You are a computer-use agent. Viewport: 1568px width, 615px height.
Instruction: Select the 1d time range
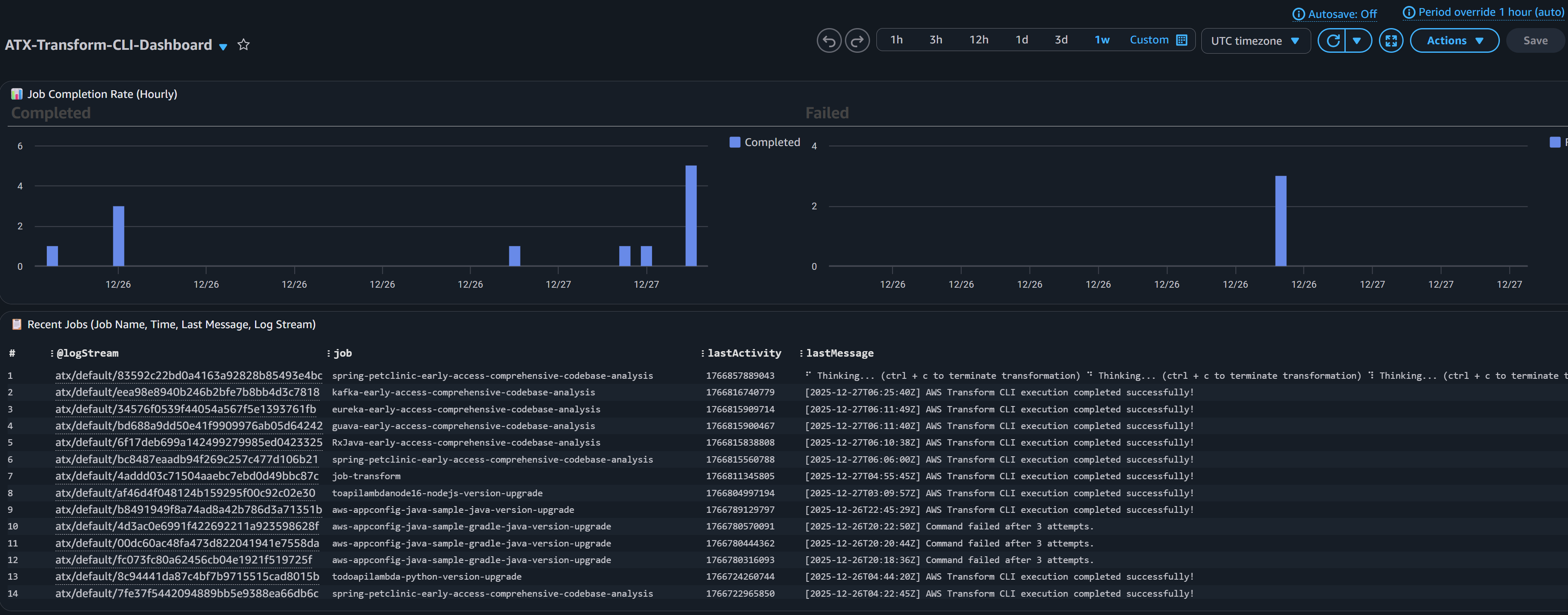[1021, 40]
